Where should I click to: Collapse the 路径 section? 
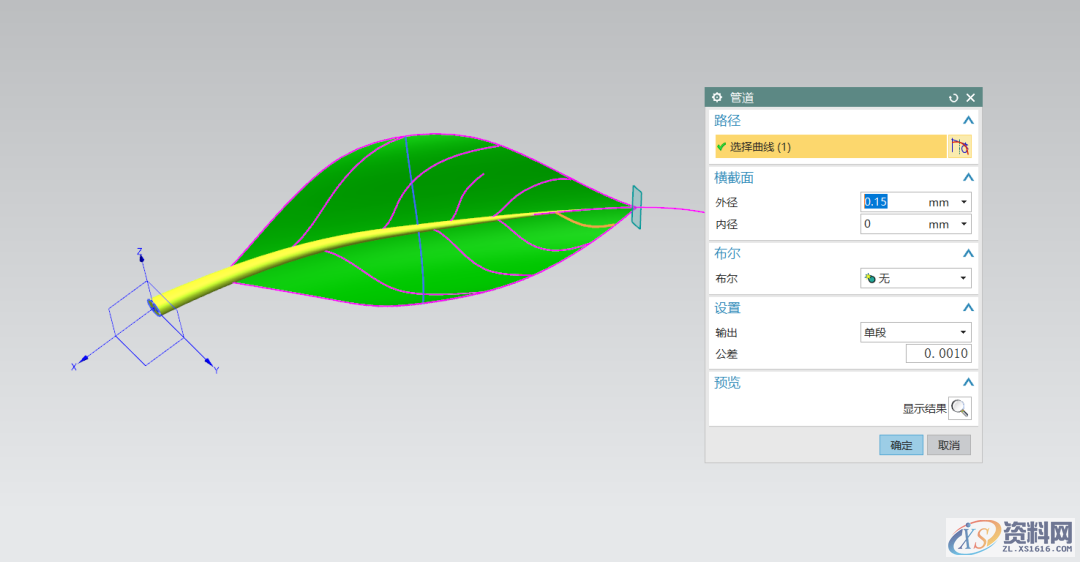pos(967,121)
